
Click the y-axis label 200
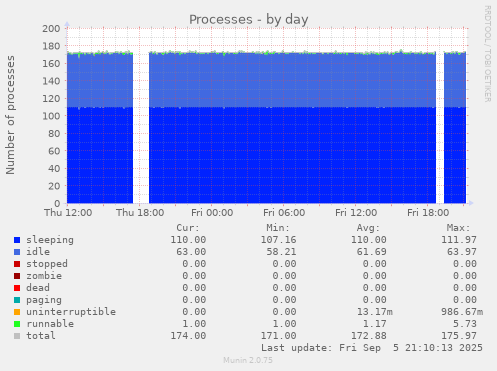(x=51, y=29)
